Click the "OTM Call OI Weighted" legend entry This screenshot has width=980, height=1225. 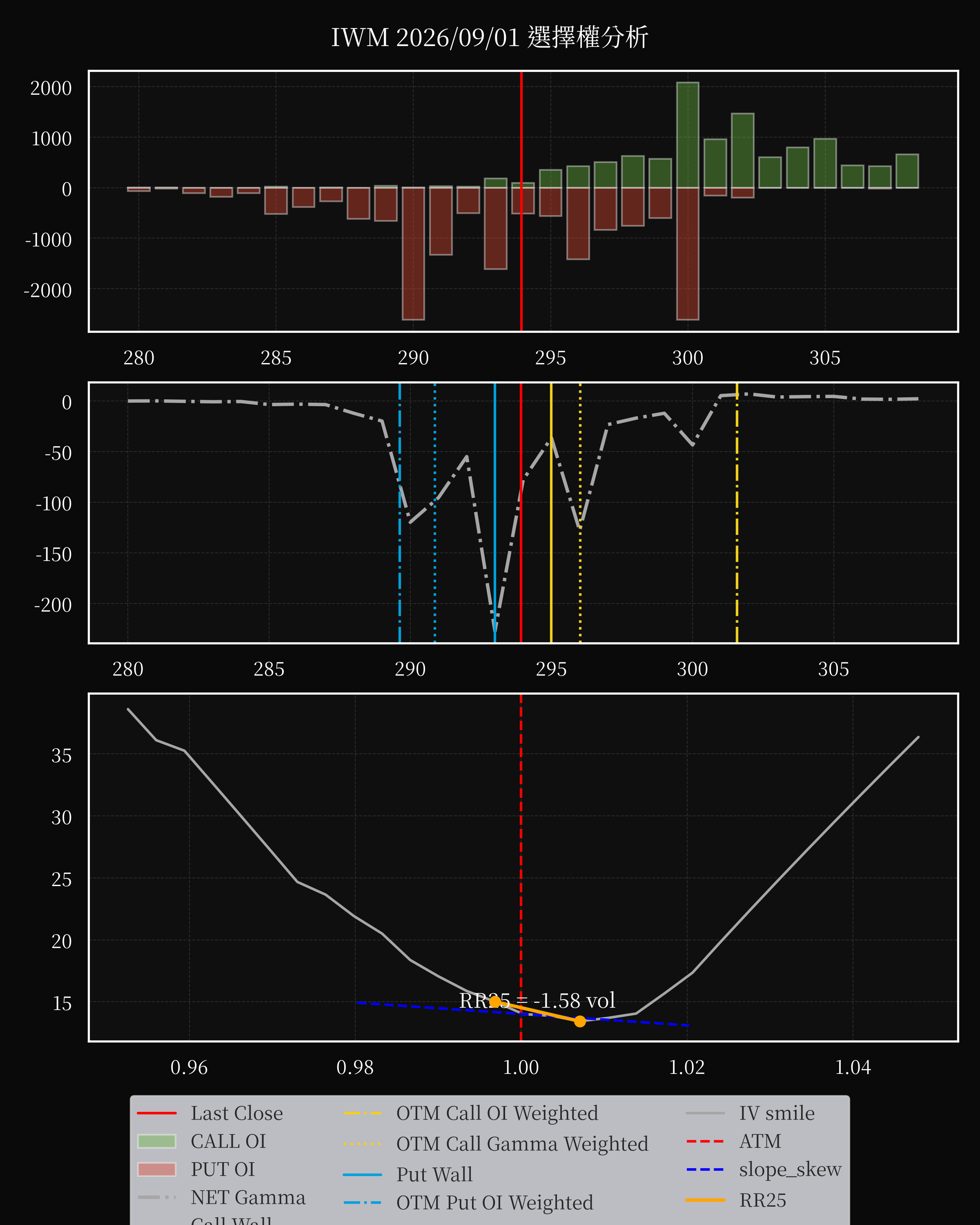(x=471, y=1113)
